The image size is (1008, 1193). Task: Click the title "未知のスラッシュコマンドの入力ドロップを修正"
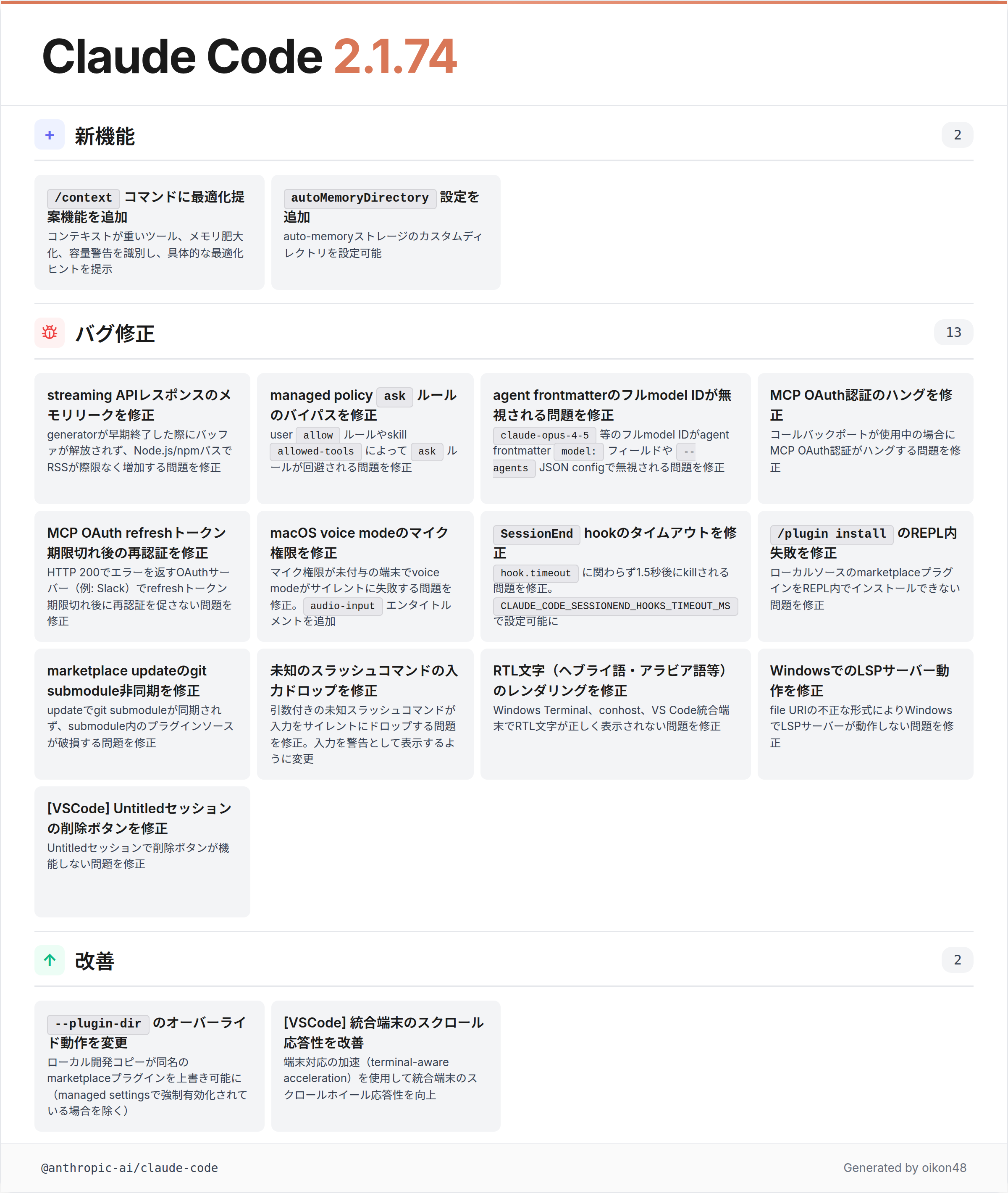[x=364, y=680]
